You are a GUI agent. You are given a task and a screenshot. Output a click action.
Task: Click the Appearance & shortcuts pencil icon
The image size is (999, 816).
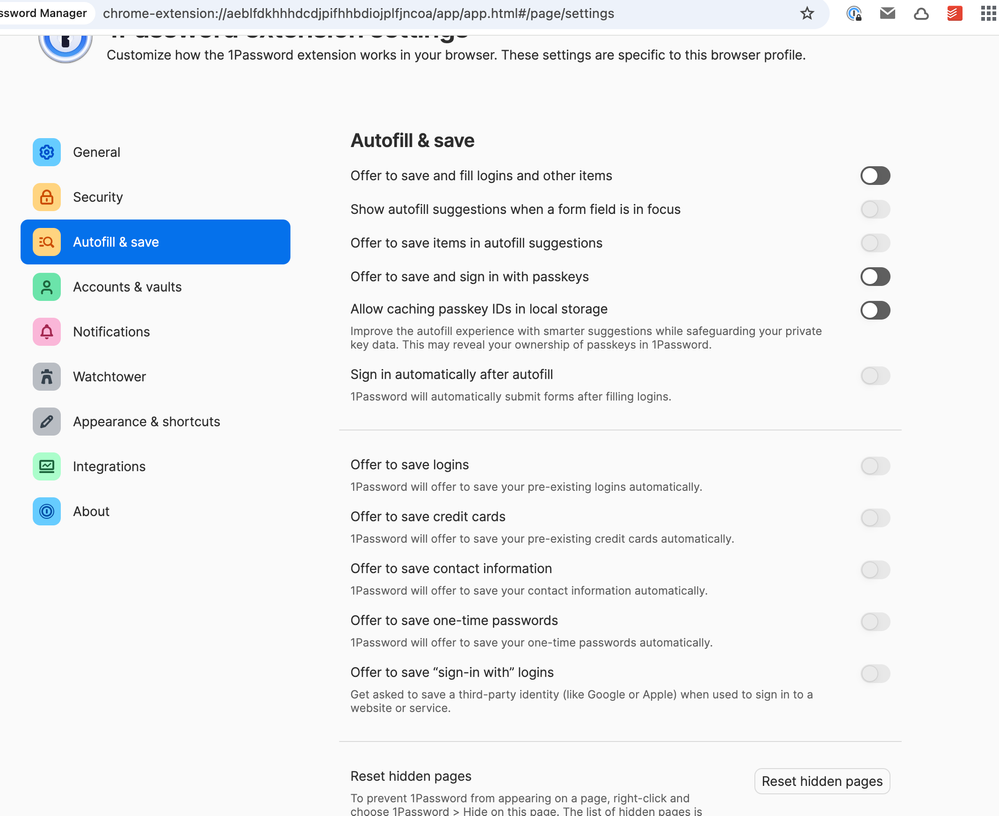pos(47,422)
